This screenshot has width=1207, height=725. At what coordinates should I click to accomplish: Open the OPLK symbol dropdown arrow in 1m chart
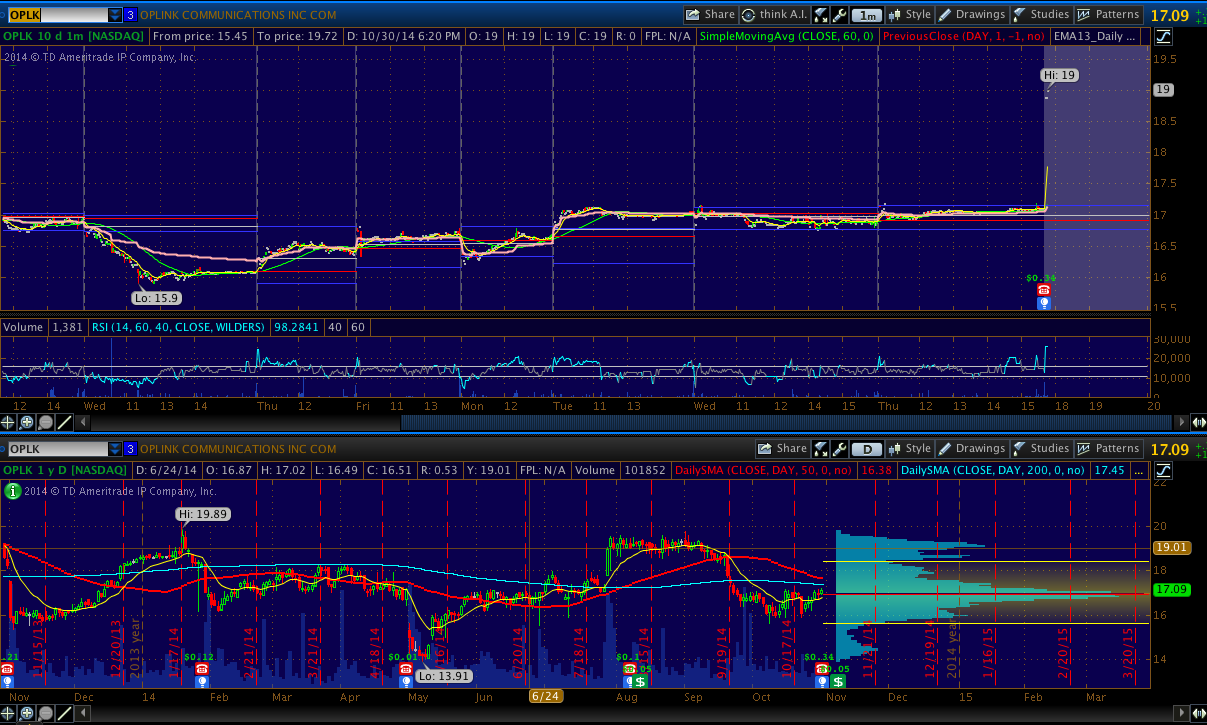tap(115, 15)
